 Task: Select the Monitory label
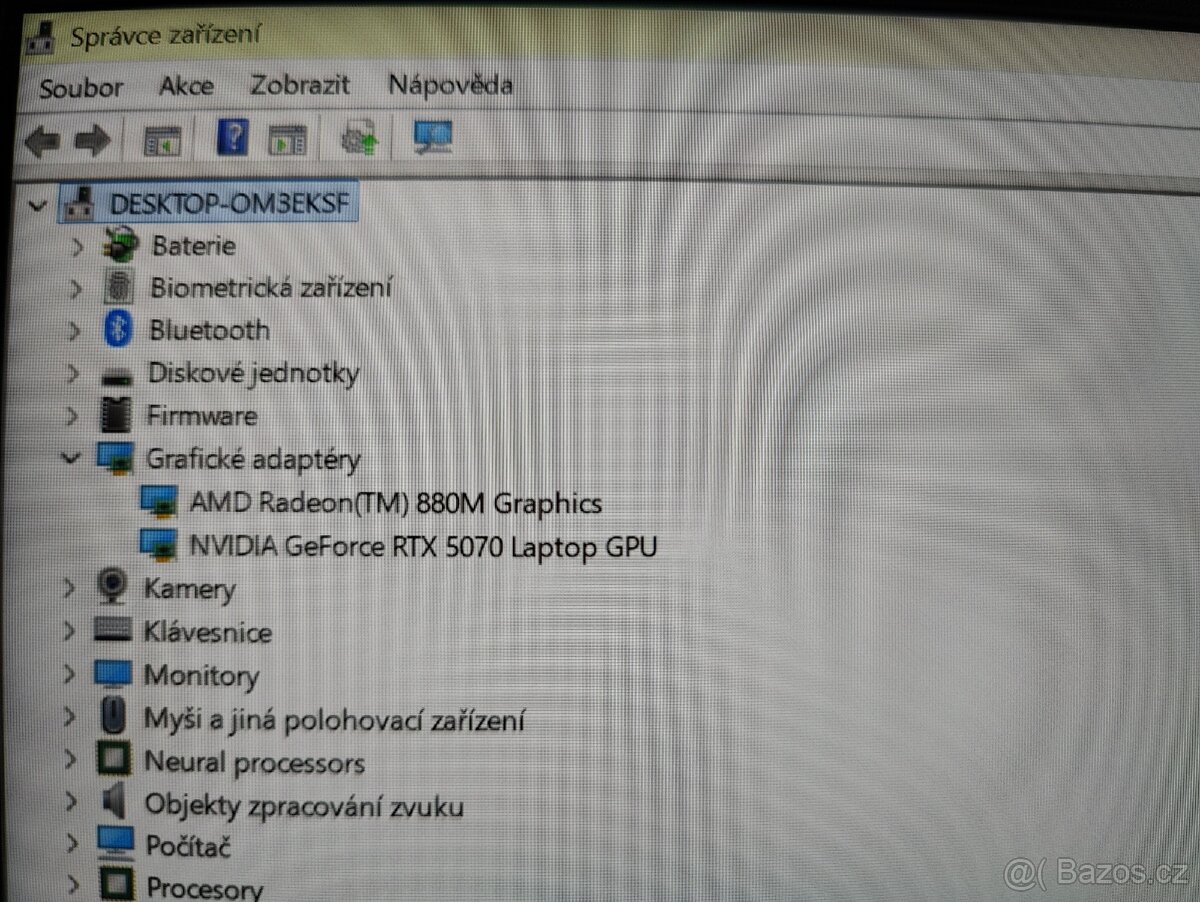coord(201,676)
